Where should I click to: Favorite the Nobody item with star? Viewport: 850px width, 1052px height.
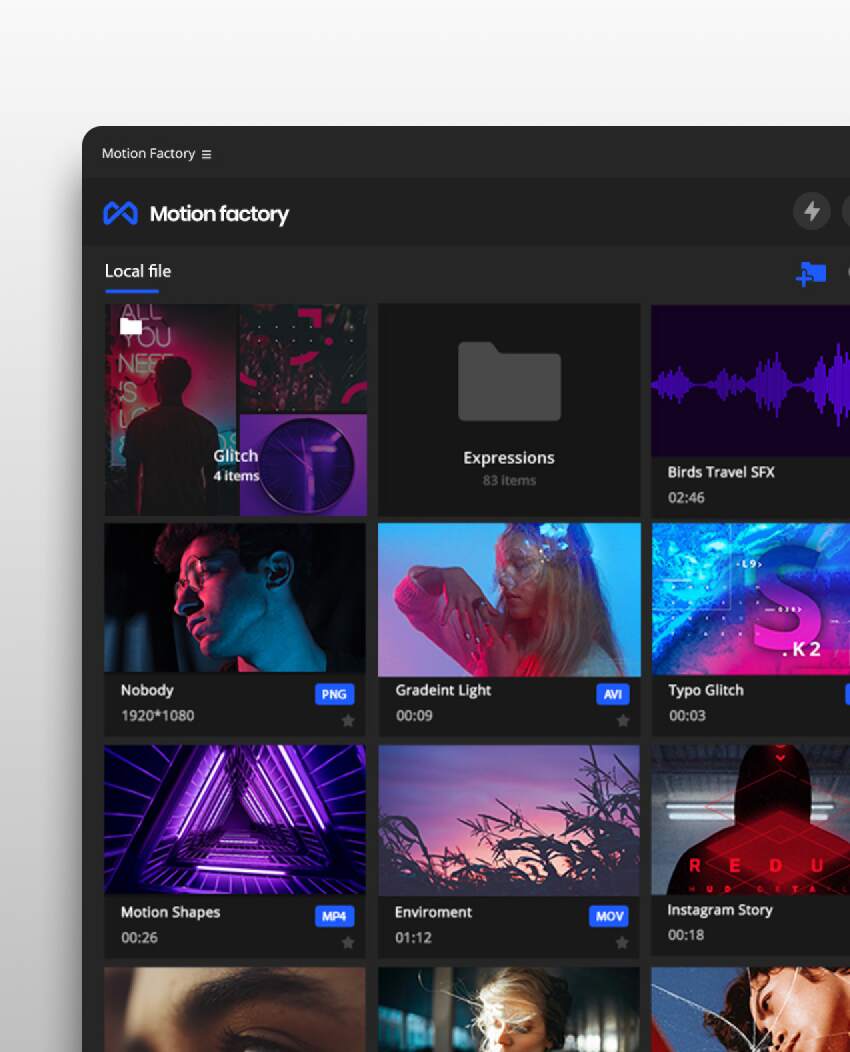pos(348,720)
